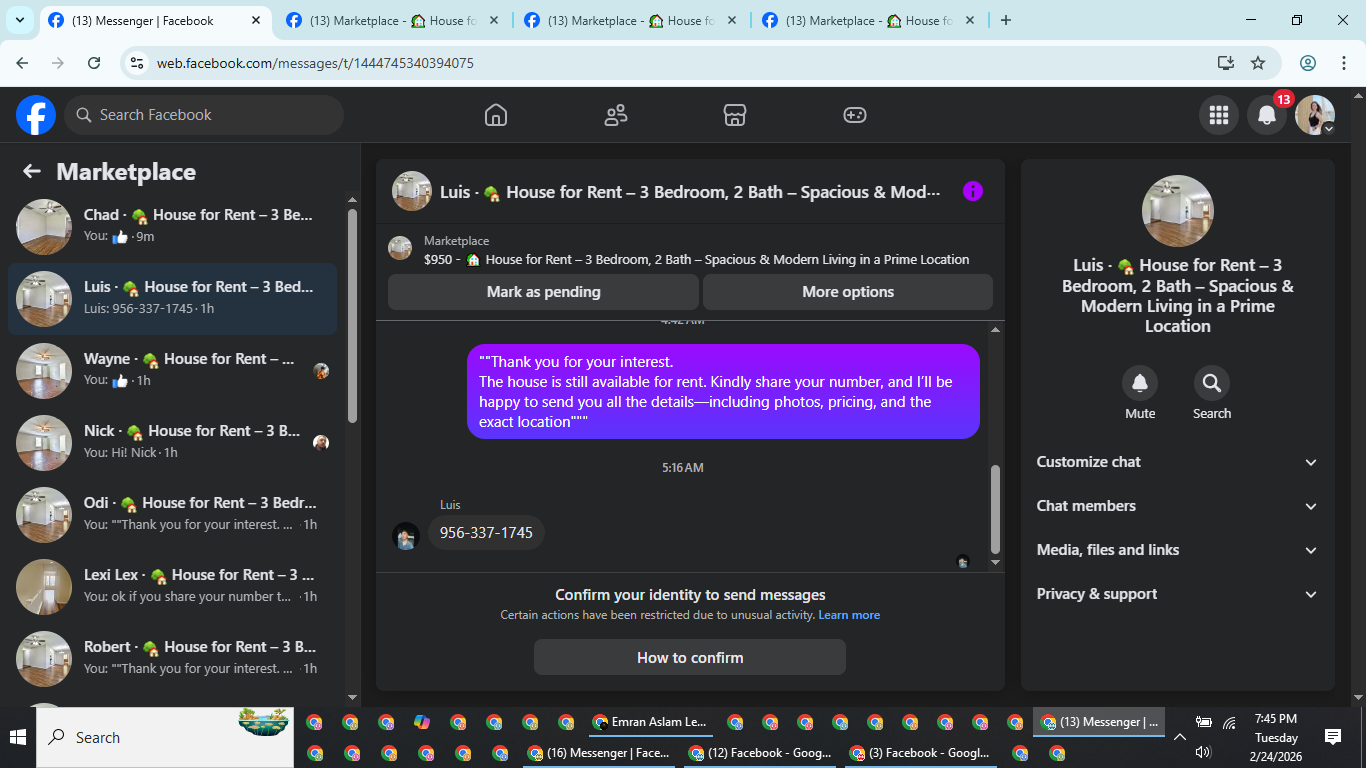The image size is (1366, 768).
Task: Open Nick conversation in list
Action: 173,442
